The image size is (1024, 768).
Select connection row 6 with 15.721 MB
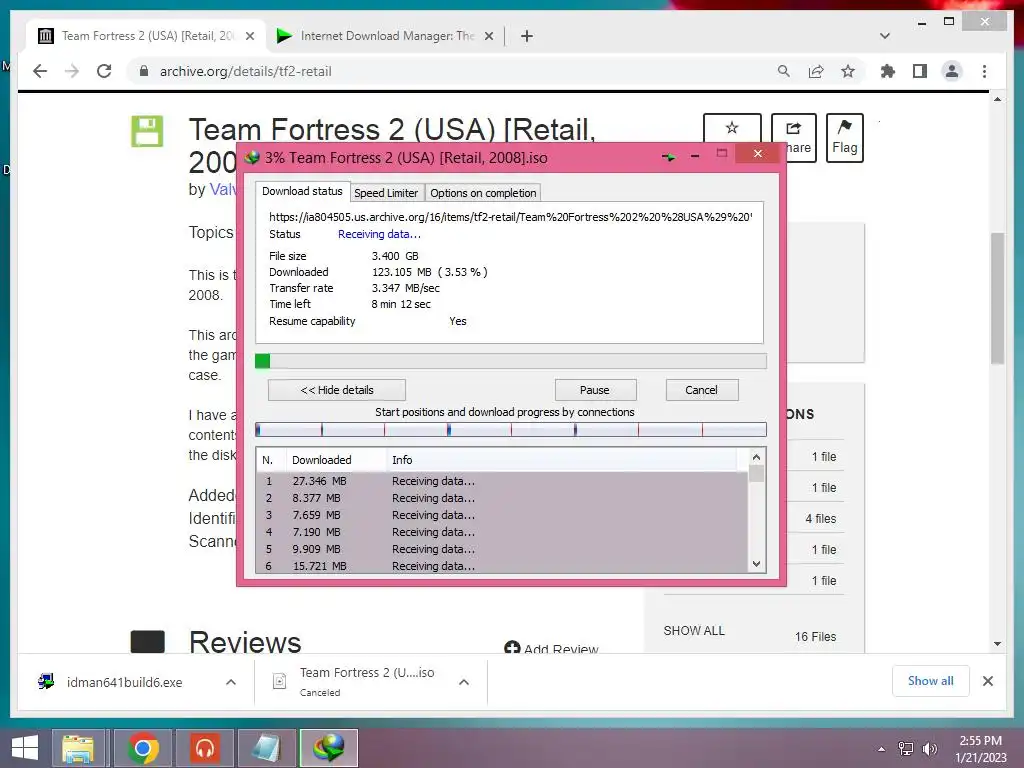[502, 566]
